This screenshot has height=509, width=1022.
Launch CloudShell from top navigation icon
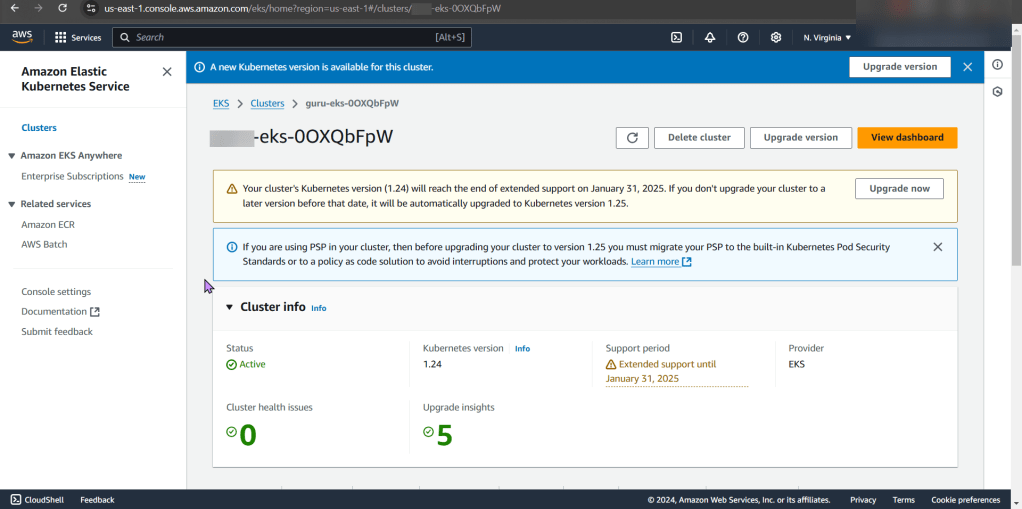tap(676, 38)
